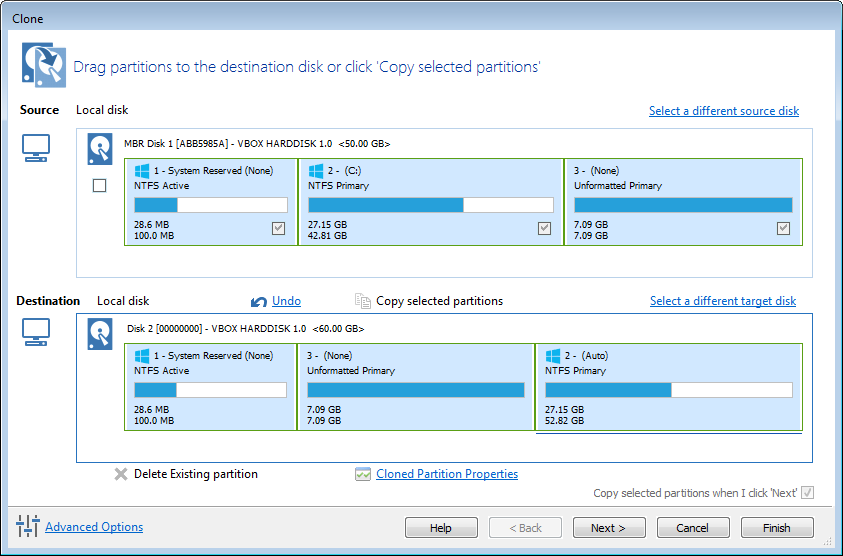
Task: Click usage bar of source System Reserved partition
Action: click(x=211, y=205)
